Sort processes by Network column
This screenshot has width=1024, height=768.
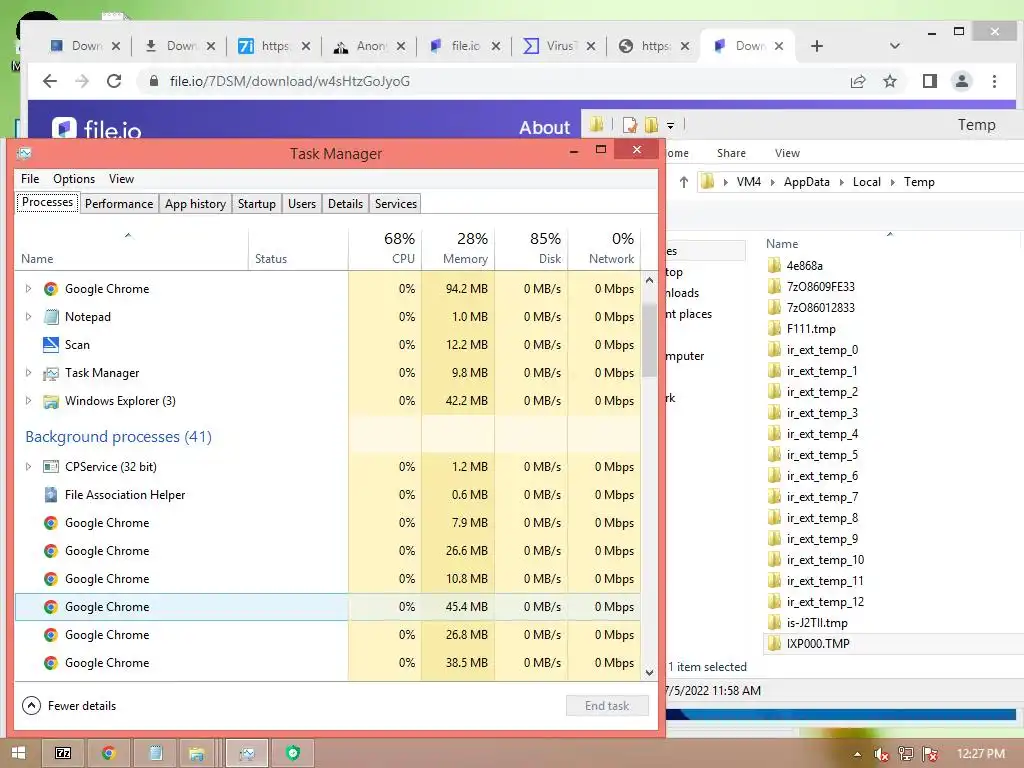coord(604,248)
